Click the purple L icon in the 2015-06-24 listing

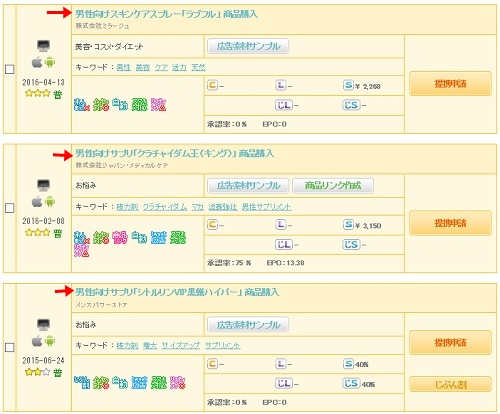point(281,364)
